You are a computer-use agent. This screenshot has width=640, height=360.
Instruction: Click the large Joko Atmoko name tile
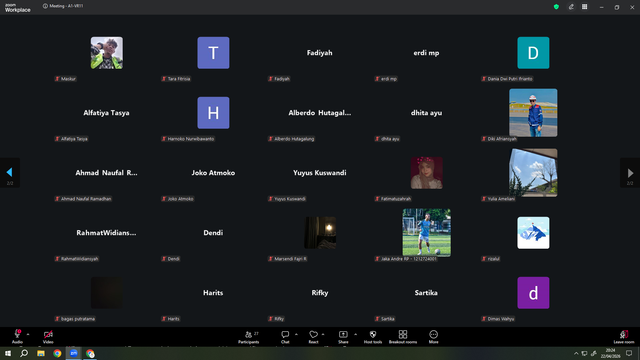tap(213, 173)
